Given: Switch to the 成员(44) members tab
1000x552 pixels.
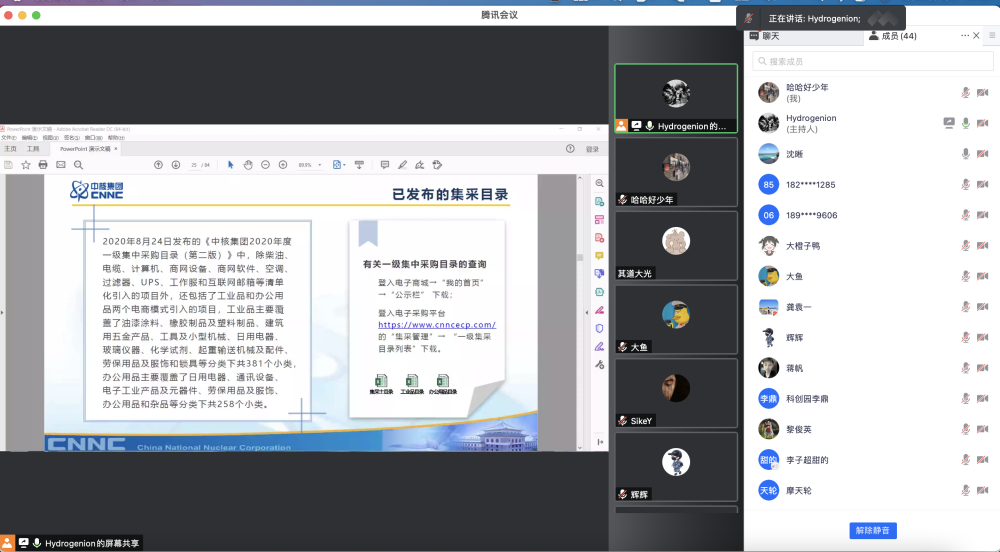Looking at the screenshot, I should point(893,36).
